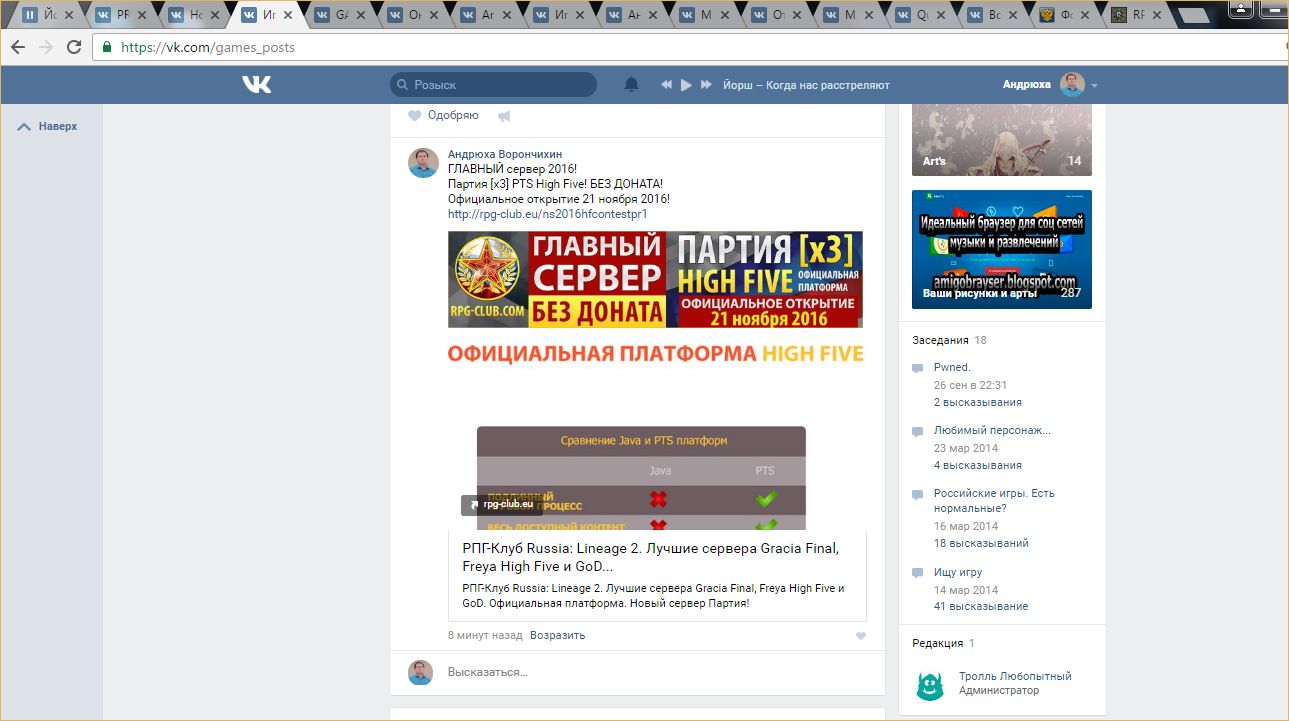This screenshot has width=1289, height=721.
Task: Click the megaphone share icon beside Одобряю
Action: click(504, 116)
